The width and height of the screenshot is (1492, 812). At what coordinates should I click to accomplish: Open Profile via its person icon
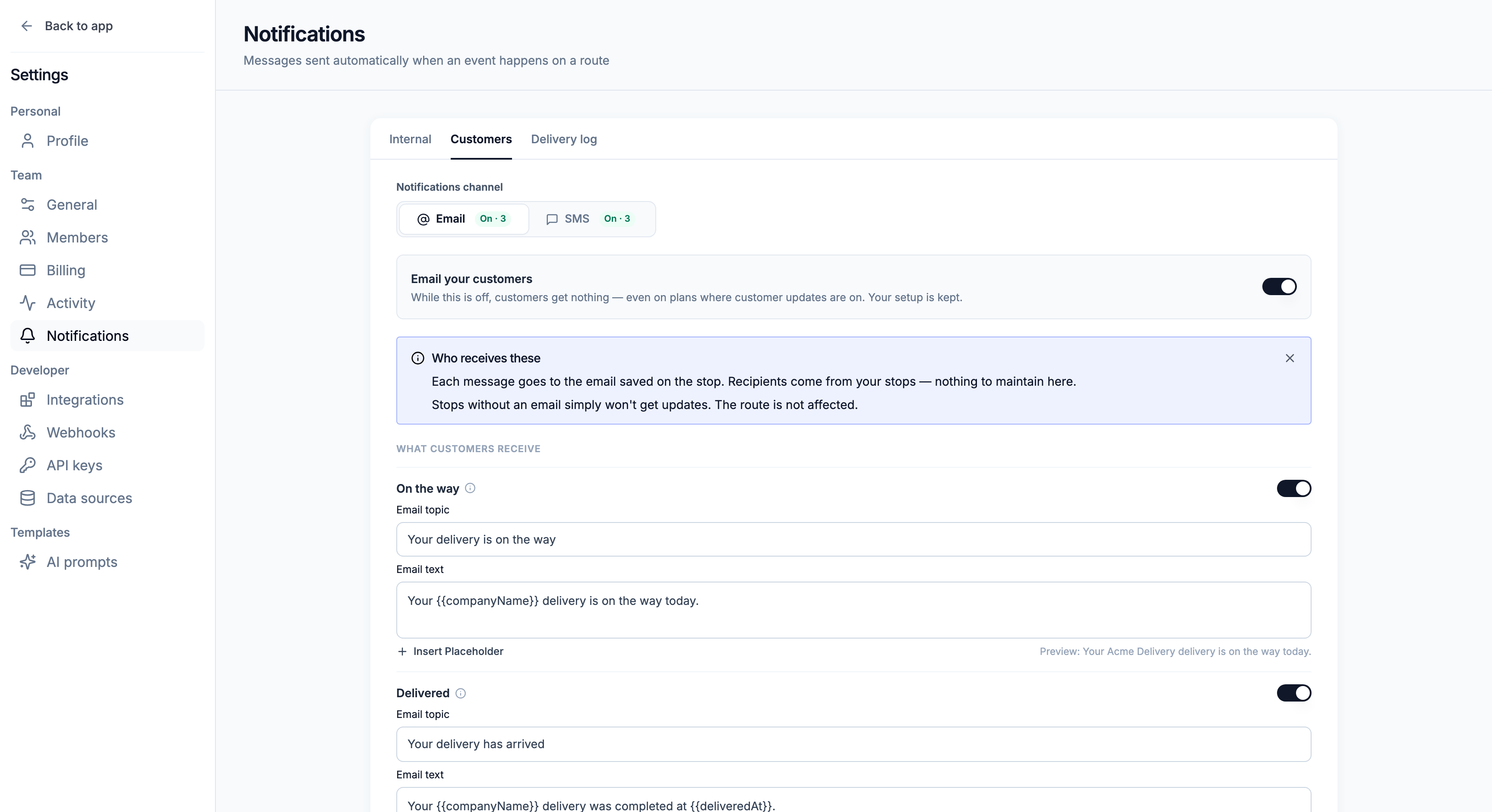point(27,141)
